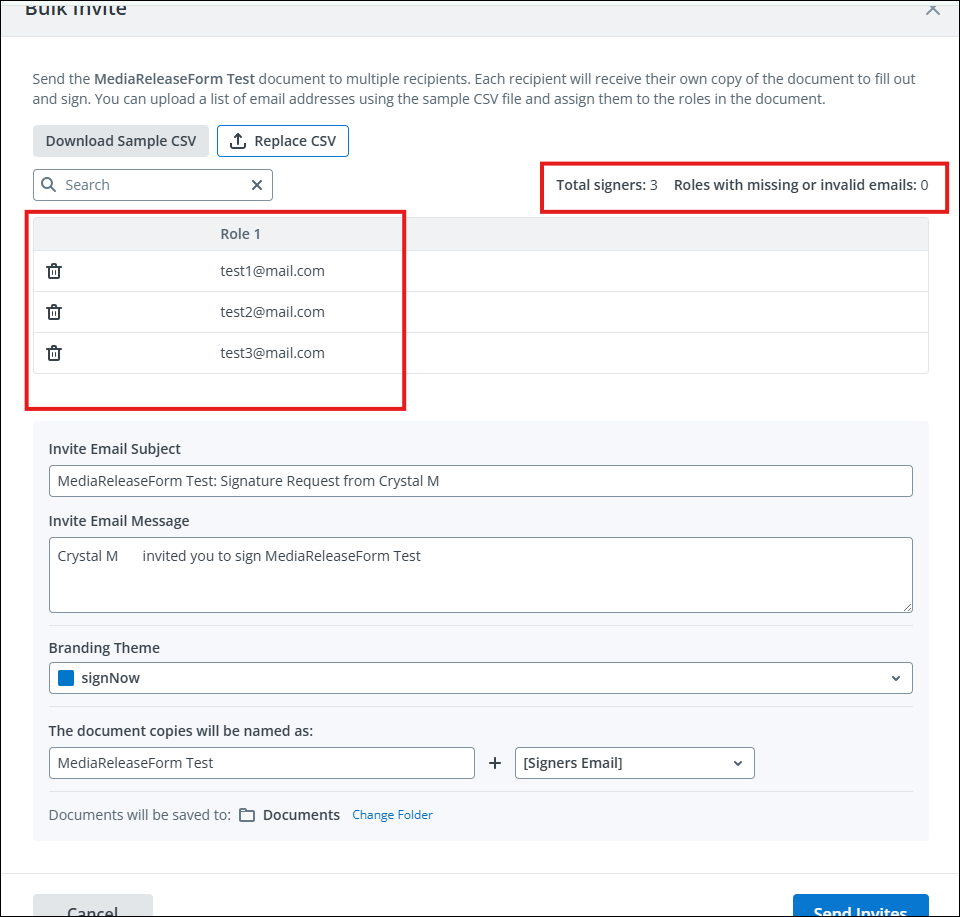Open the [Signers Email] dropdown
The image size is (960, 917).
(634, 763)
